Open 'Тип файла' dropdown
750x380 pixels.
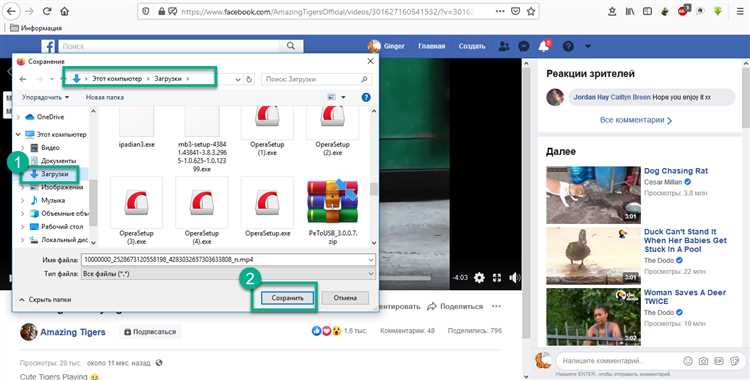click(228, 274)
